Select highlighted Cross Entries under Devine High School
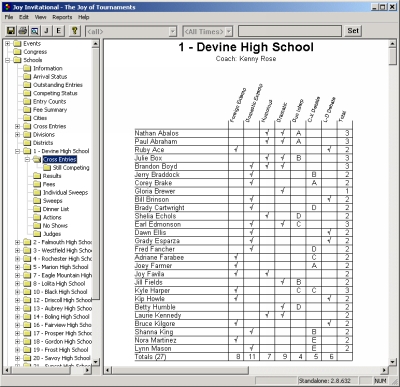The width and height of the screenshot is (400, 387). (60, 159)
